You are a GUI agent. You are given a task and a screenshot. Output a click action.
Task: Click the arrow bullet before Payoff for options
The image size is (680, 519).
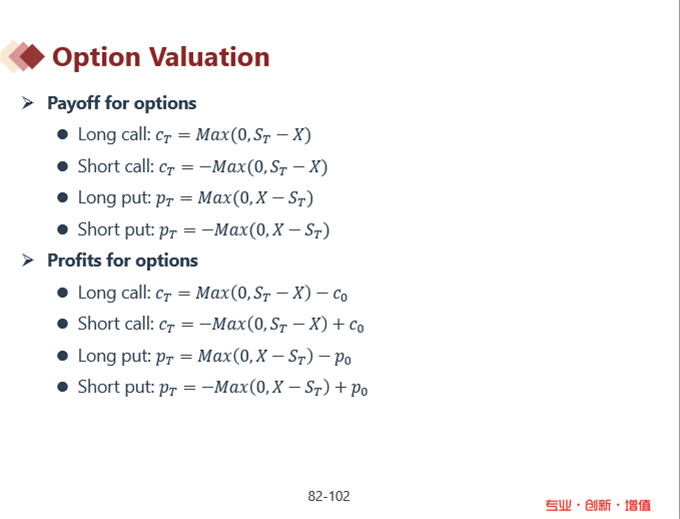[28, 103]
